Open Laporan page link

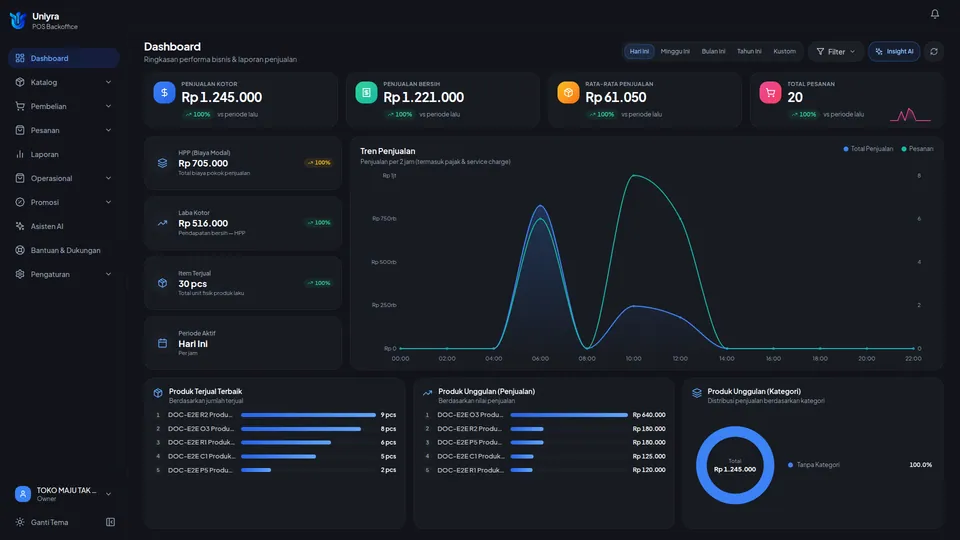click(64, 154)
